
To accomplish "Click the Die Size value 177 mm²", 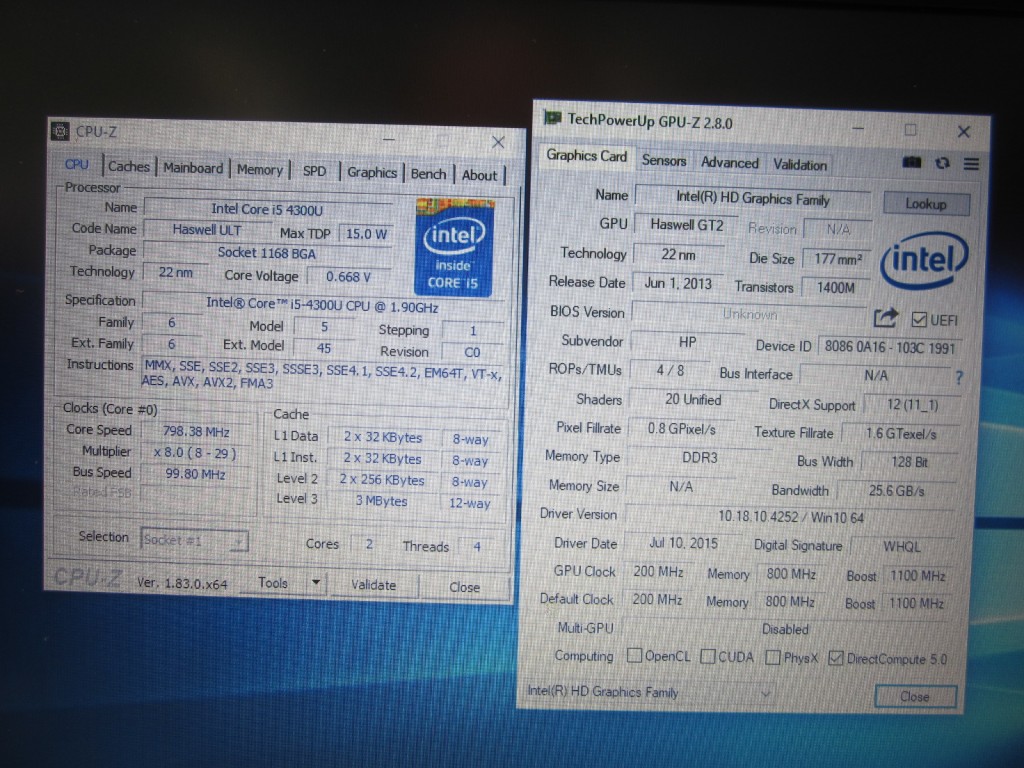I will coord(837,259).
